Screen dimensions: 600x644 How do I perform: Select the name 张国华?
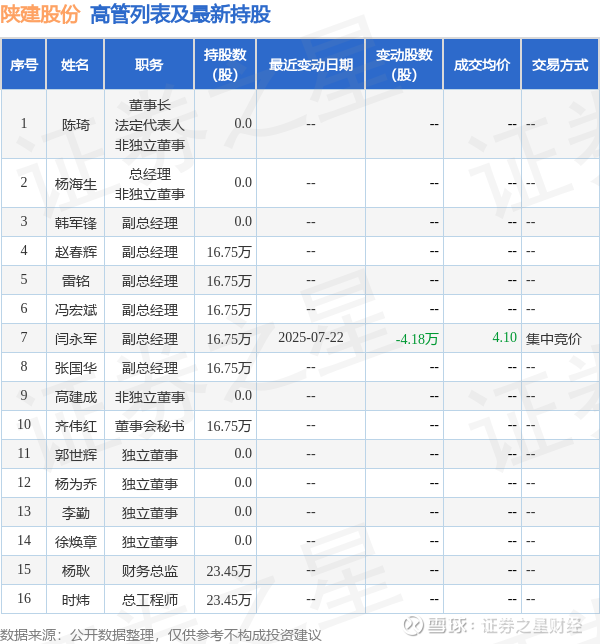point(76,368)
